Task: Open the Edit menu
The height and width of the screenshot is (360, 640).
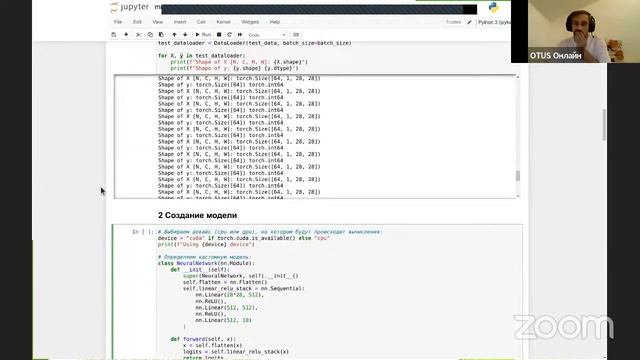Action: pos(137,22)
